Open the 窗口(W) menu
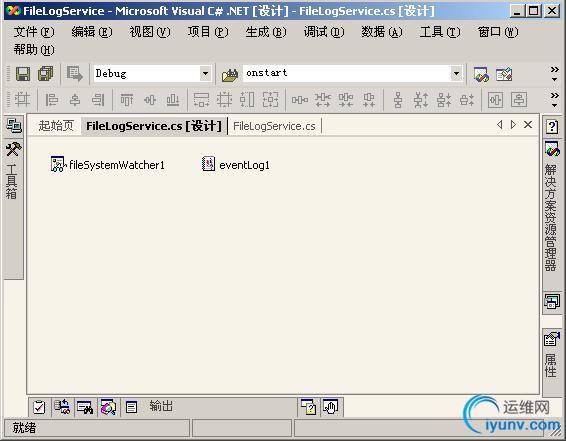The height and width of the screenshot is (441, 566). coord(498,32)
